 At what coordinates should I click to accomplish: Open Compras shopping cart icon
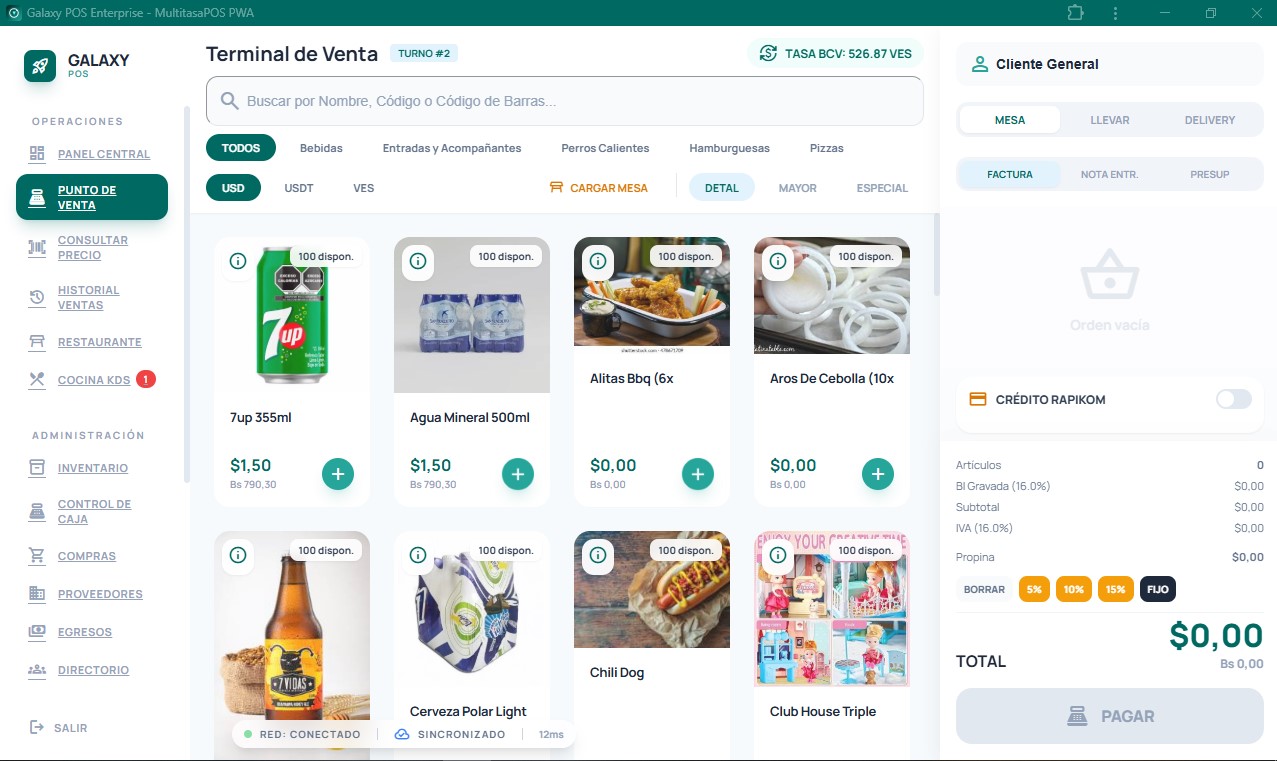pos(37,556)
